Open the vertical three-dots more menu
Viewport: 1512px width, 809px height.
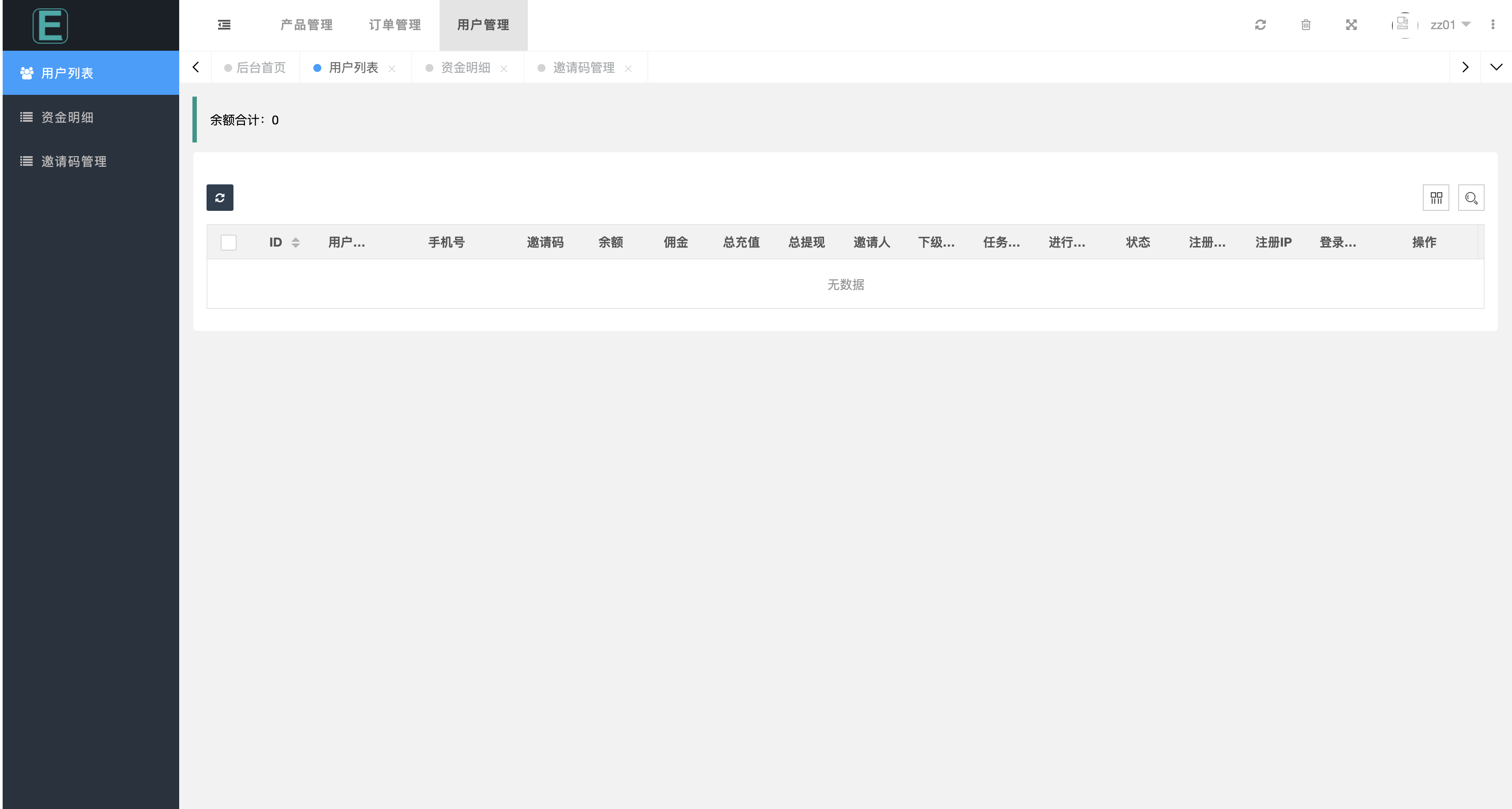pos(1493,25)
